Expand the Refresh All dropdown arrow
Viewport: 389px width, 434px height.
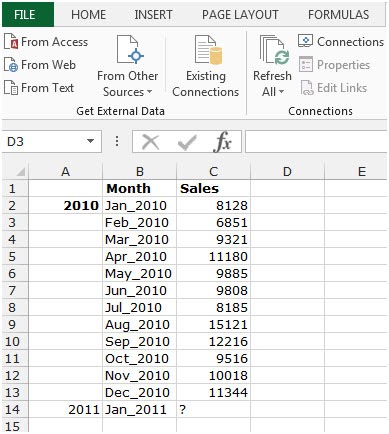coord(281,91)
